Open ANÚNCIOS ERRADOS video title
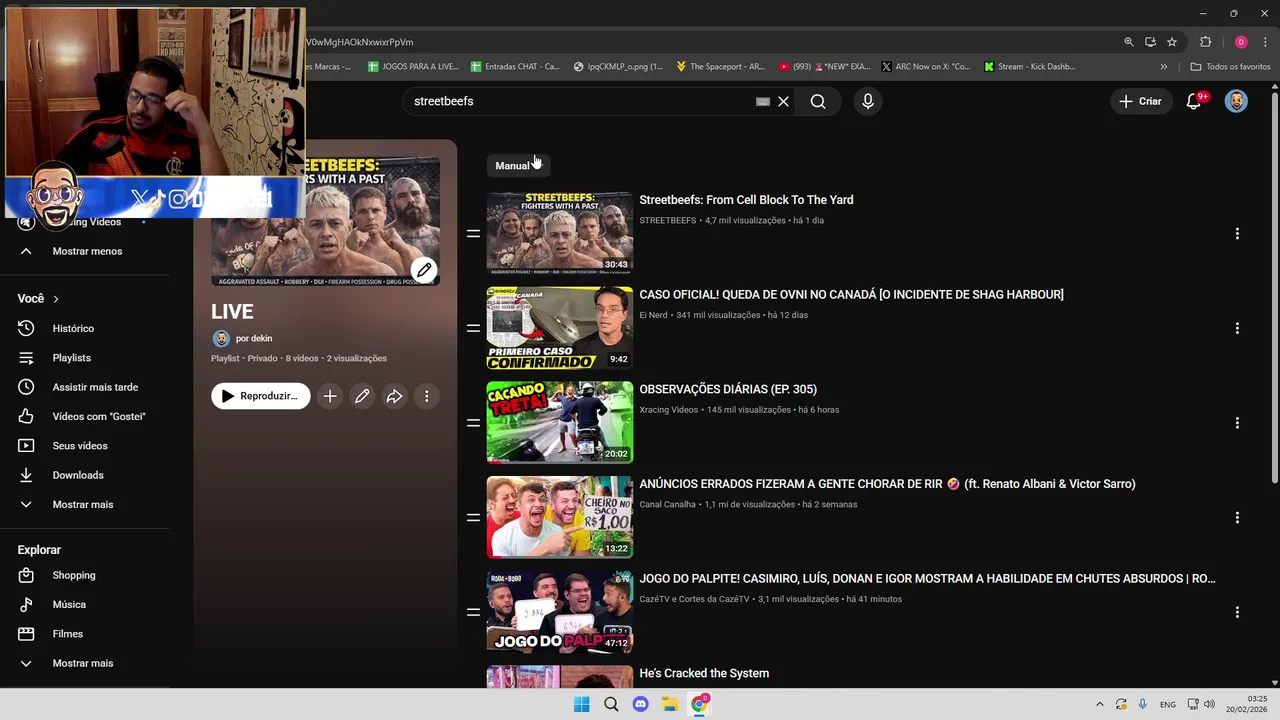 887,484
